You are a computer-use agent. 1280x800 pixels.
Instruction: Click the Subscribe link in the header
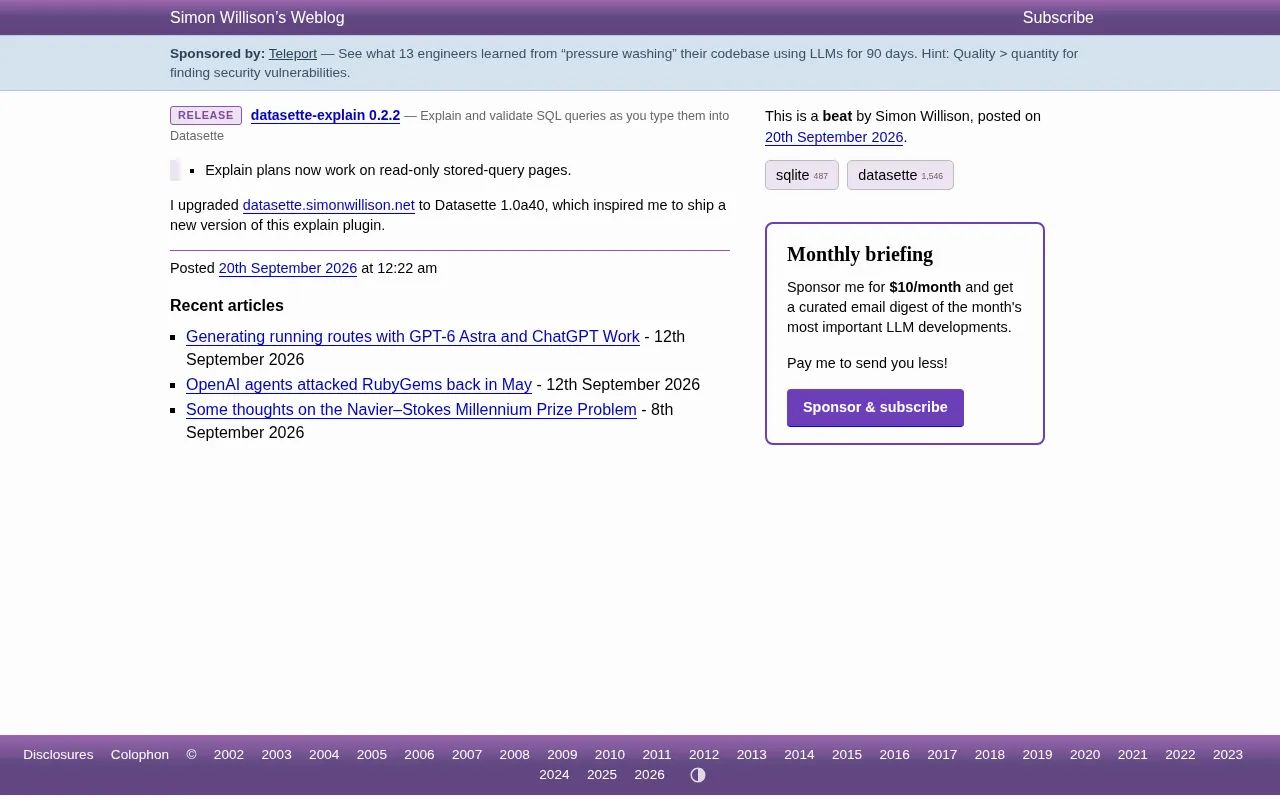[1058, 18]
